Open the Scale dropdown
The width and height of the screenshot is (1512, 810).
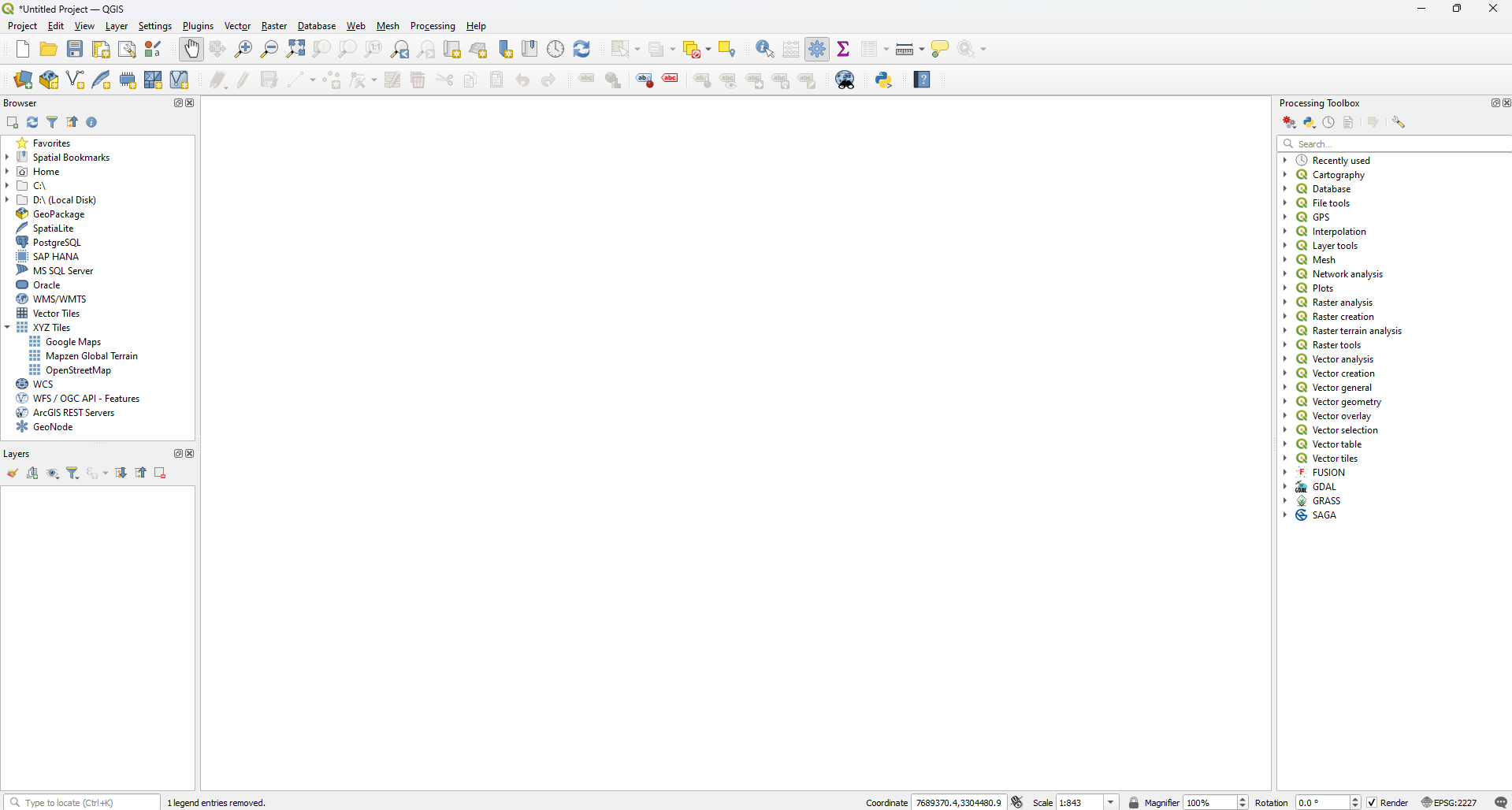click(x=1111, y=802)
